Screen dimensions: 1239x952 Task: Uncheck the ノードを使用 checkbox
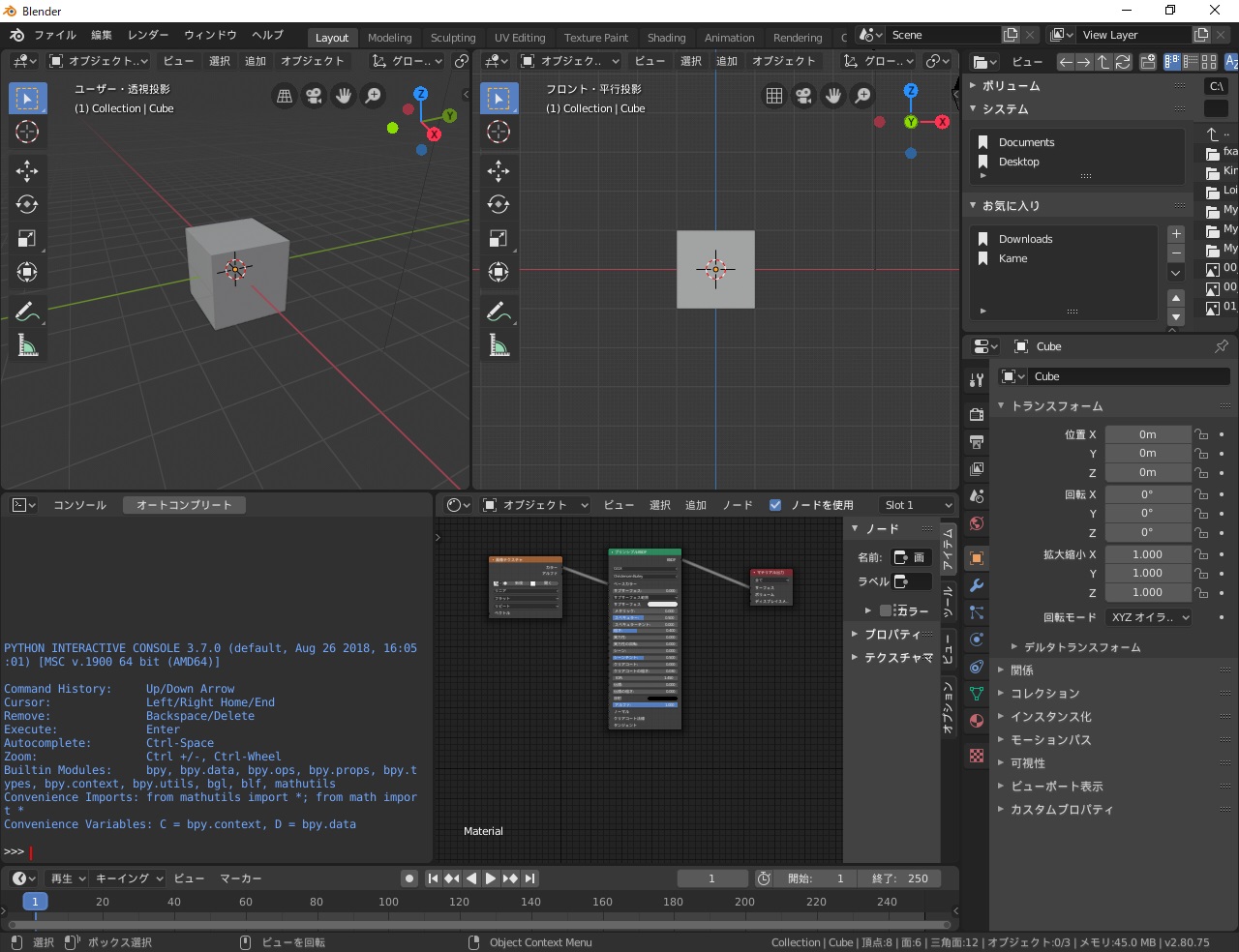click(x=774, y=505)
